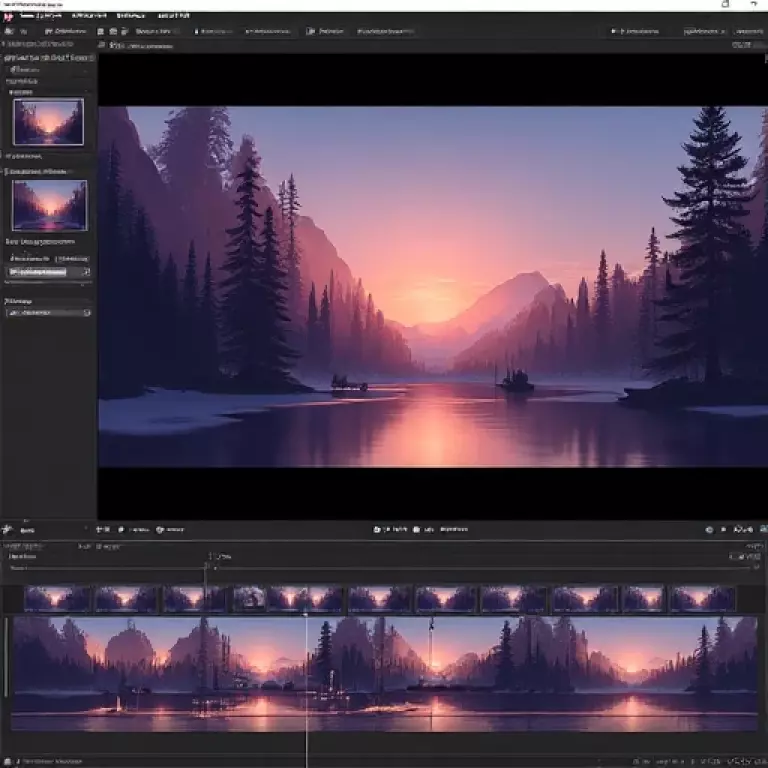Toggle the small option below the second left-panel thumbnail
This screenshot has width=768, height=768.
pyautogui.click(x=11, y=242)
